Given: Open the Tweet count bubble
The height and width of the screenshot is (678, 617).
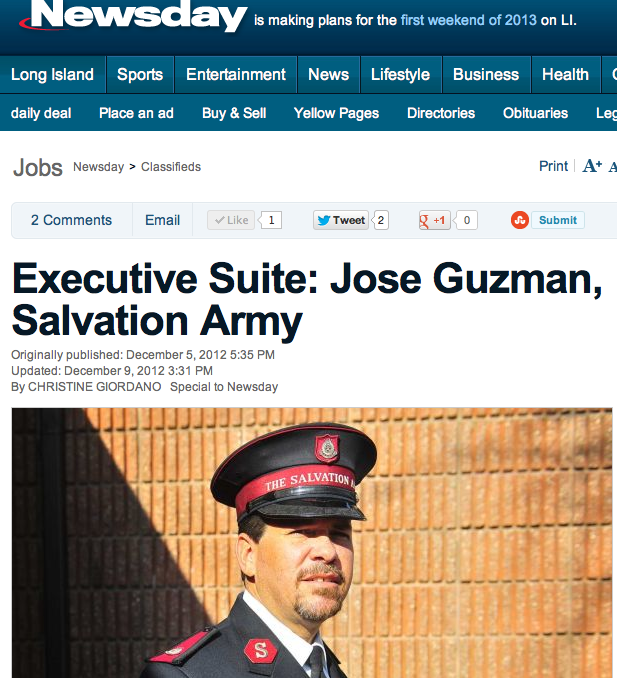Looking at the screenshot, I should (x=380, y=220).
